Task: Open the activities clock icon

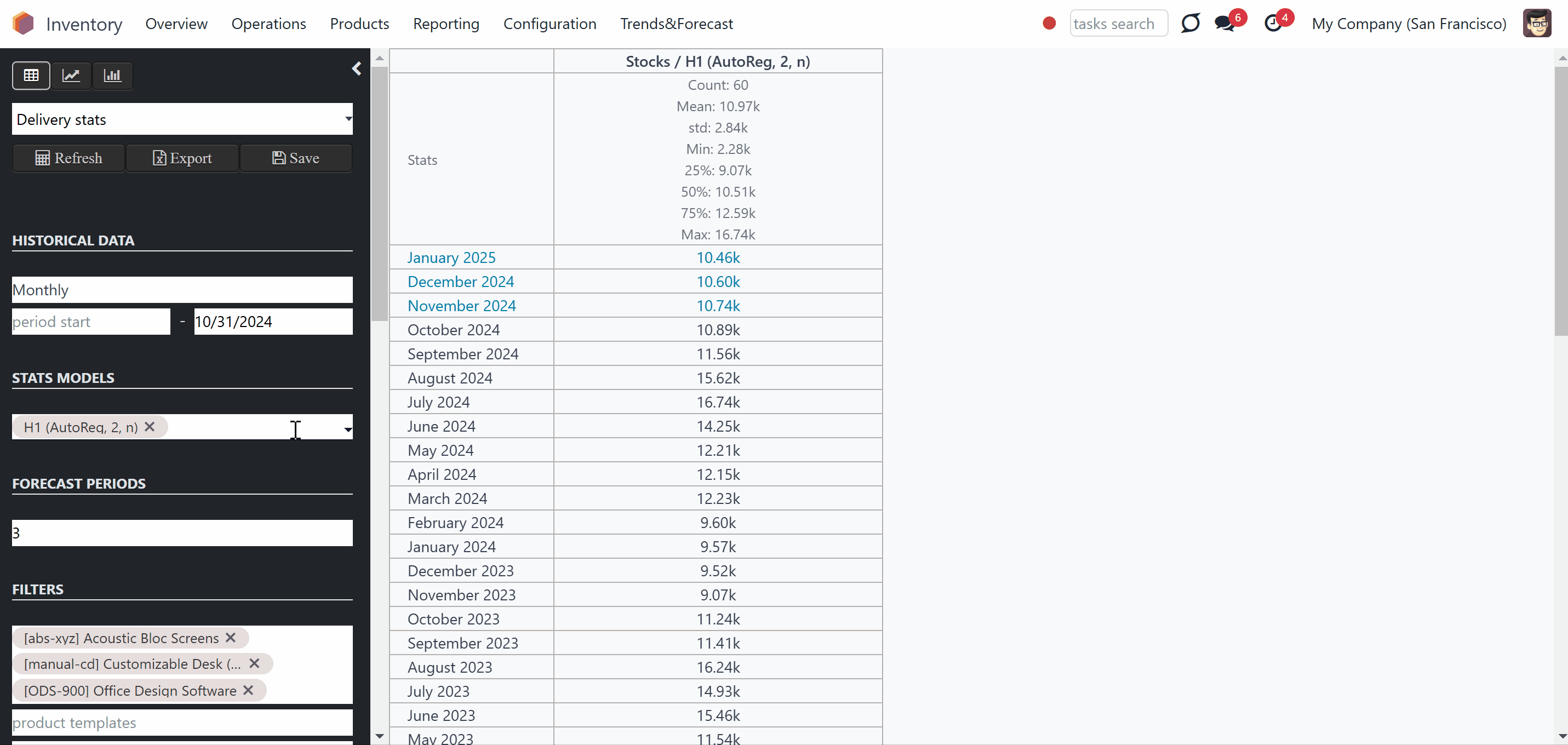Action: pyautogui.click(x=1273, y=23)
